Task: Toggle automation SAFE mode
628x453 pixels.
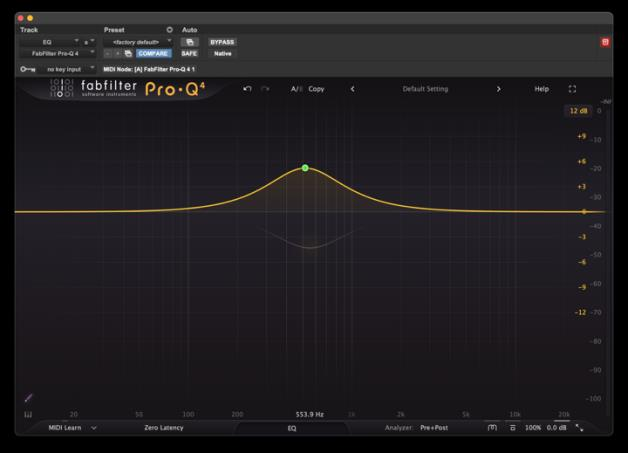Action: point(189,53)
